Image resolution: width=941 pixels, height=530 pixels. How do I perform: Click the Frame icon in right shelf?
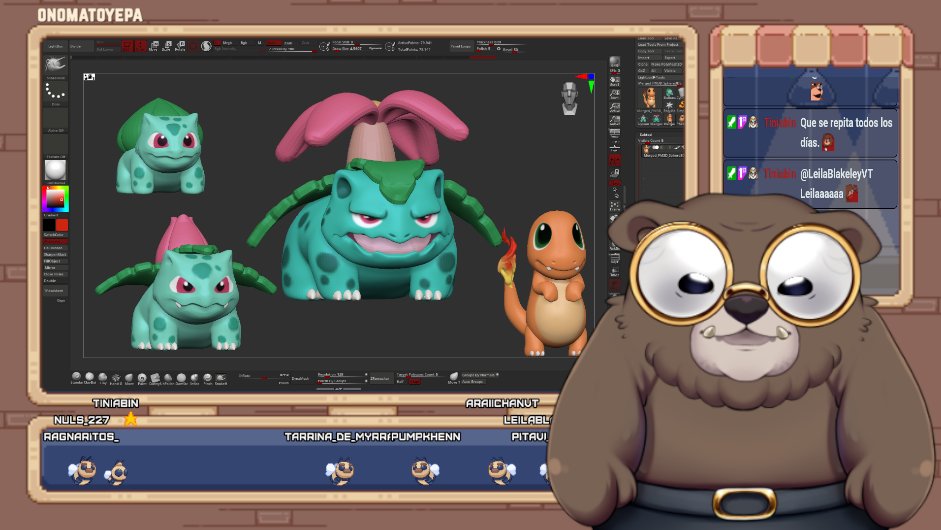pos(615,207)
